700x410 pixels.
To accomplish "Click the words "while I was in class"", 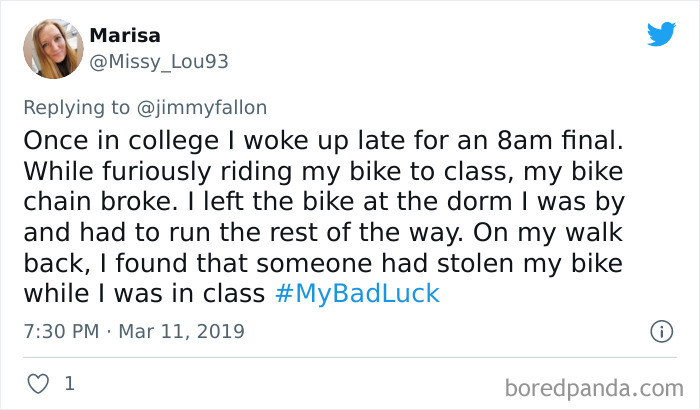I will pyautogui.click(x=144, y=295).
